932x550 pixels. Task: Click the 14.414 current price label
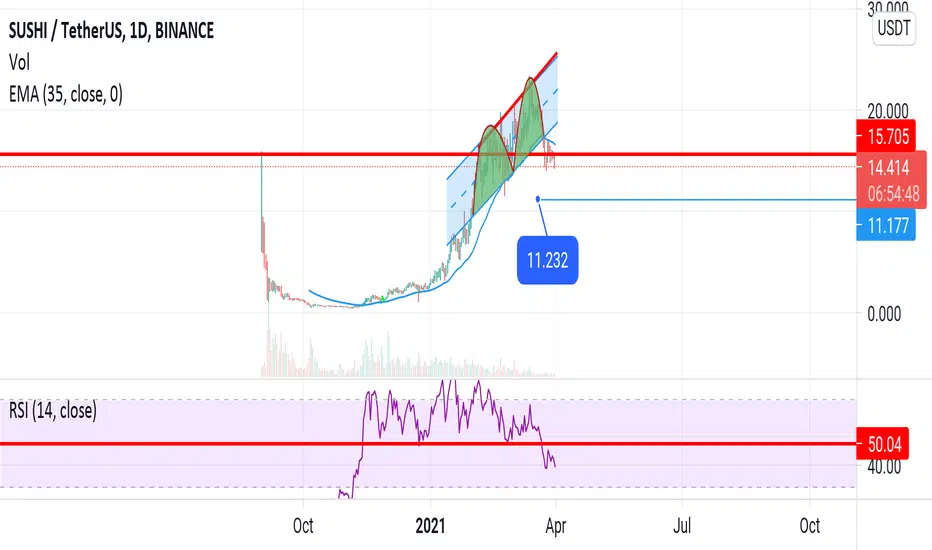pos(889,167)
